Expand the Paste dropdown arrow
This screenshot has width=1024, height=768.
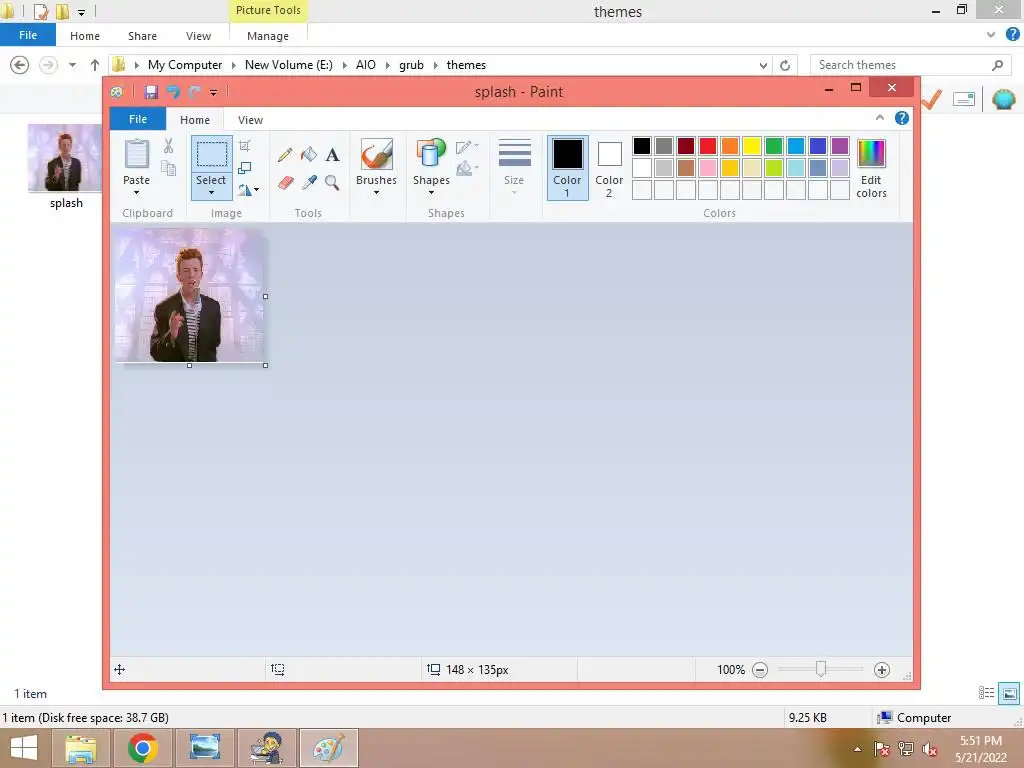click(136, 193)
